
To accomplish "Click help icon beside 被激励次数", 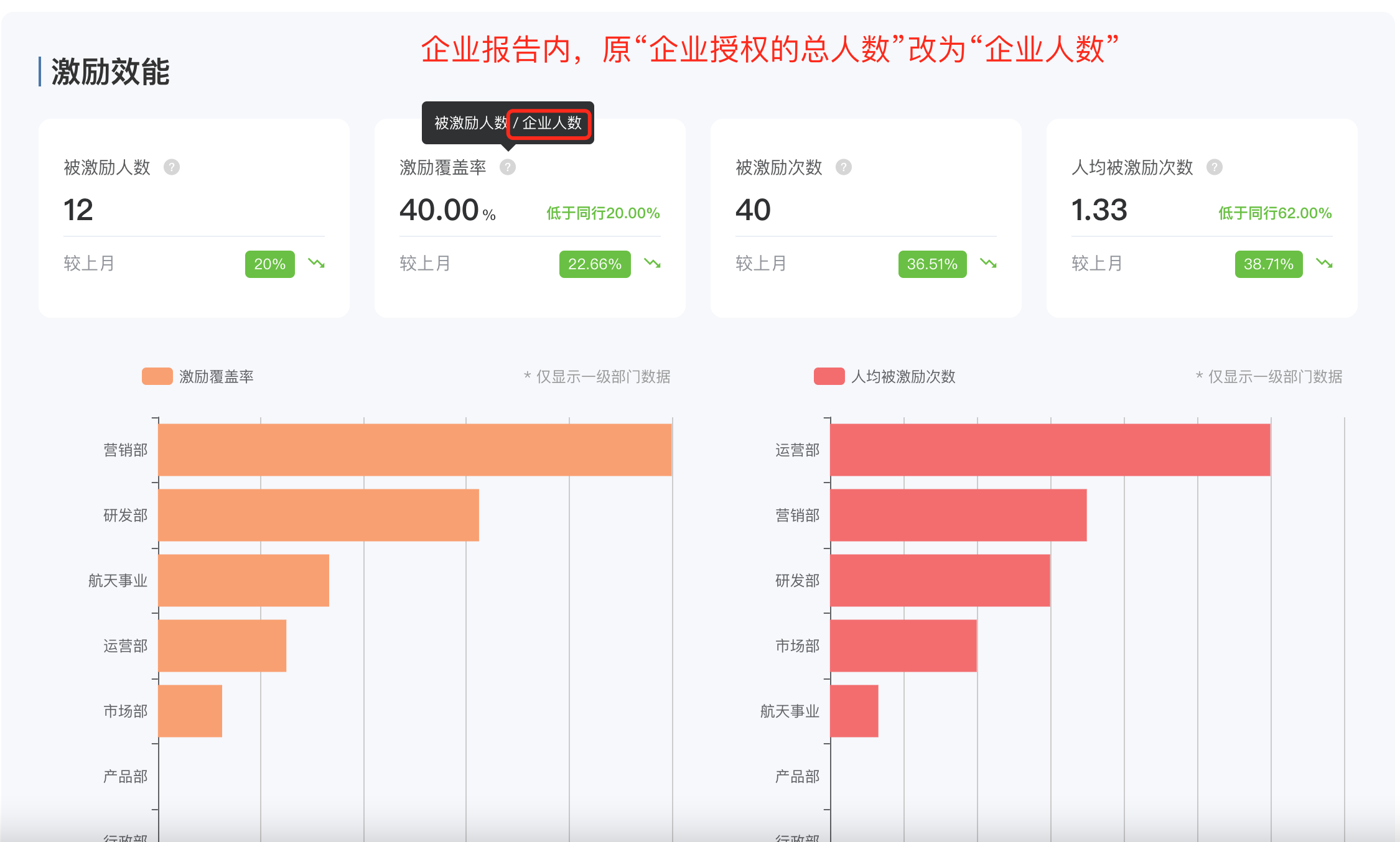I will [844, 167].
